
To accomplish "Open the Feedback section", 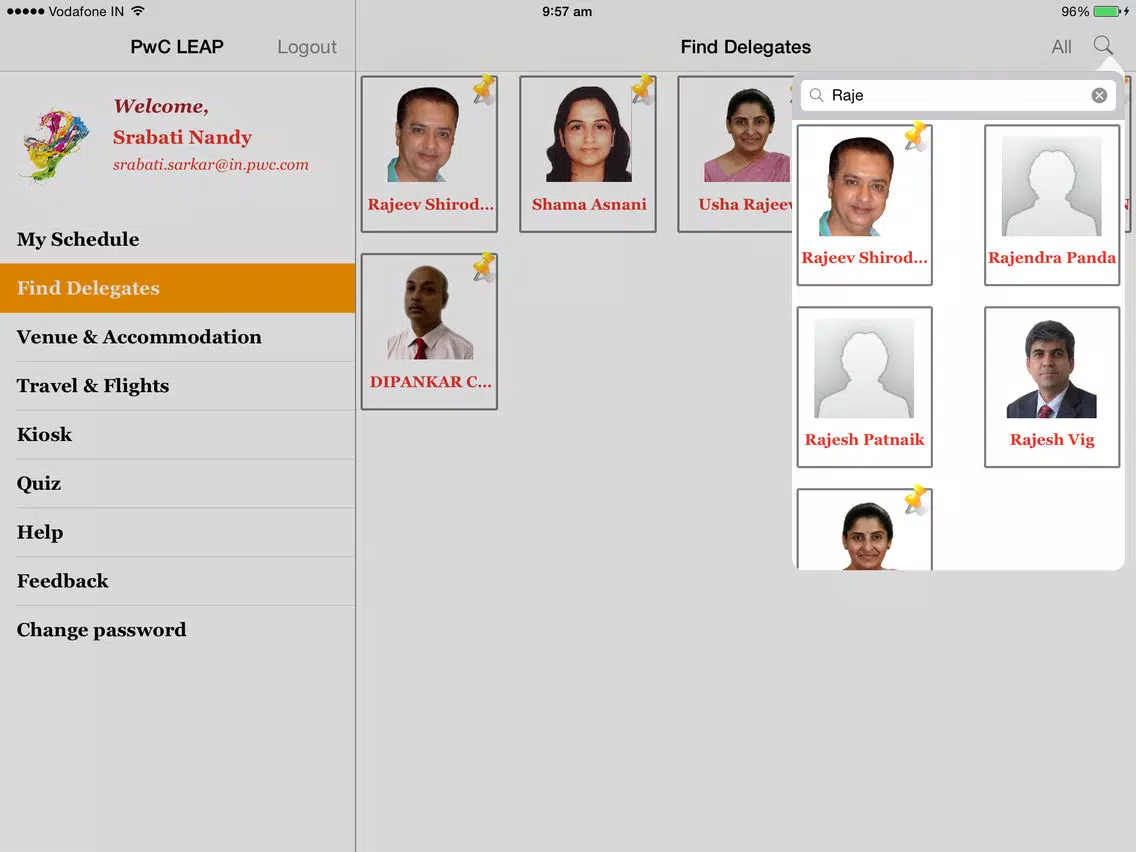I will pyautogui.click(x=178, y=581).
